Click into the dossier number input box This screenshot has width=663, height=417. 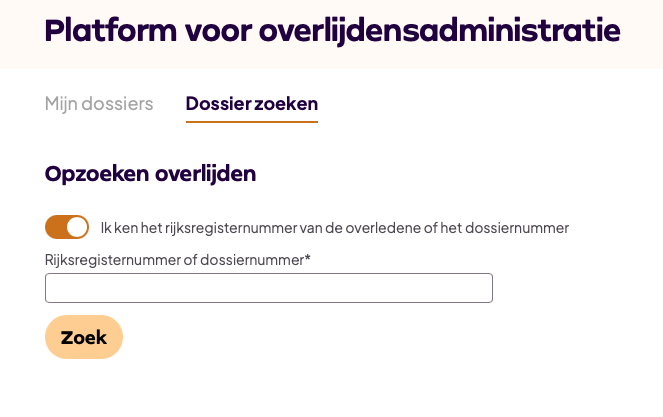click(x=269, y=288)
